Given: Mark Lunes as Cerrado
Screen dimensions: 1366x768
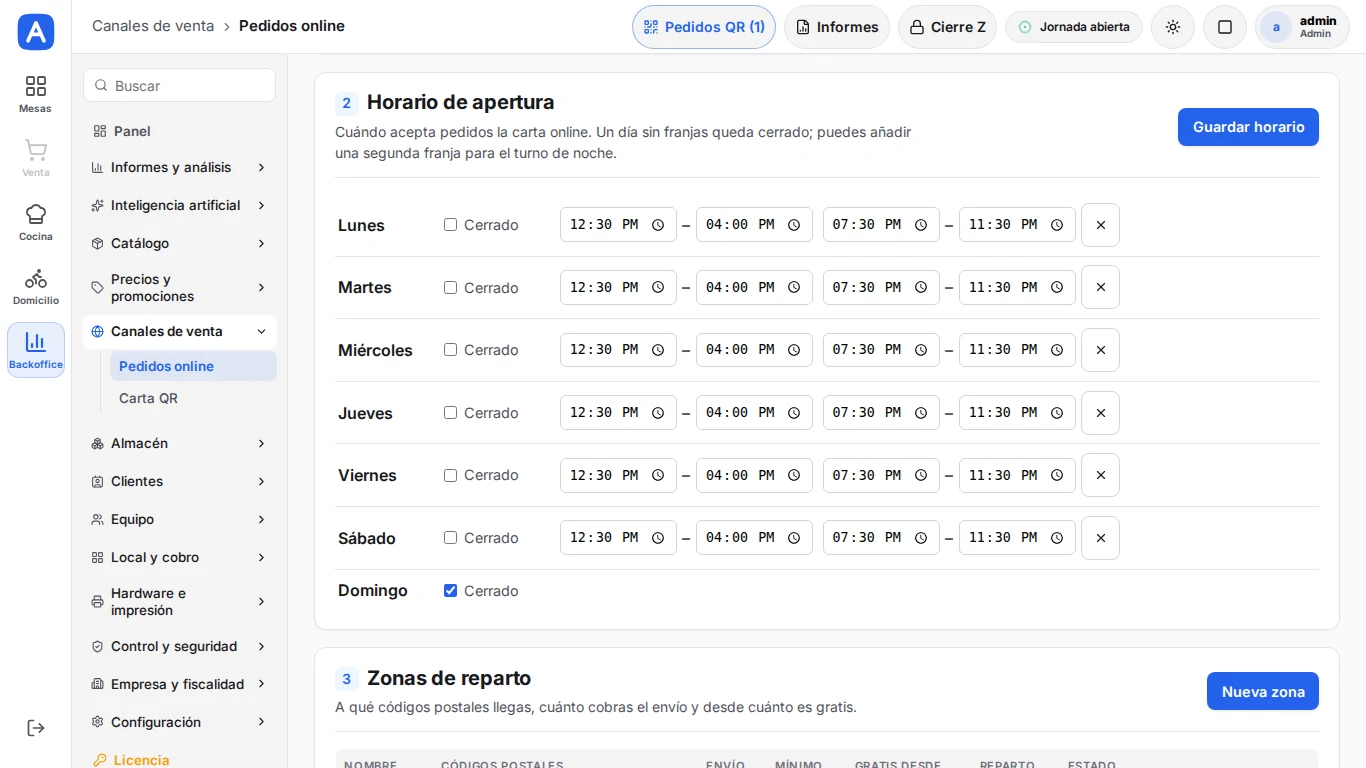Looking at the screenshot, I should click(450, 225).
